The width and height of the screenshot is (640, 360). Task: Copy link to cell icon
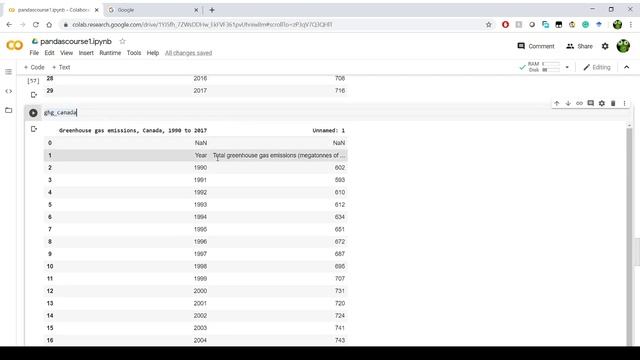[579, 104]
